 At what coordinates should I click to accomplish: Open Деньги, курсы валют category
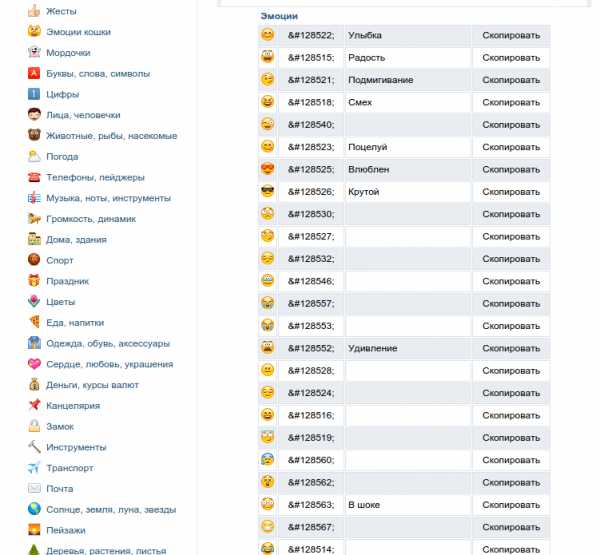click(92, 385)
